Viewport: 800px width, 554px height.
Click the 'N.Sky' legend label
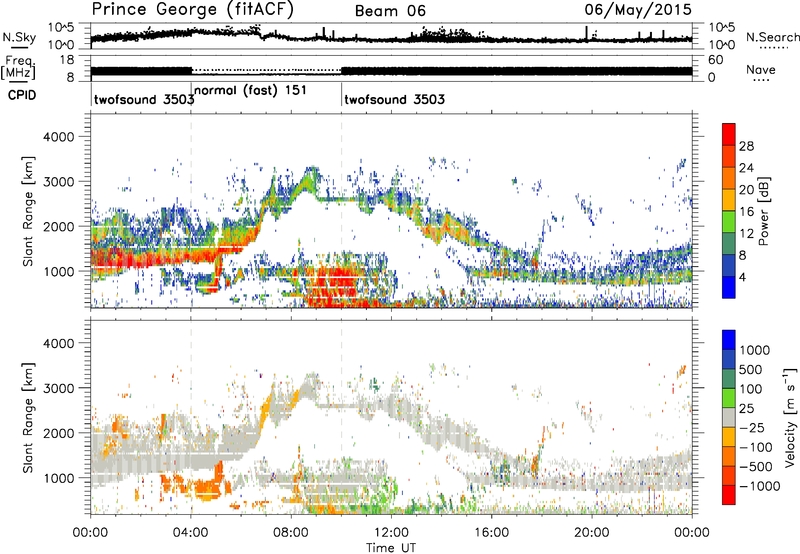coord(19,37)
